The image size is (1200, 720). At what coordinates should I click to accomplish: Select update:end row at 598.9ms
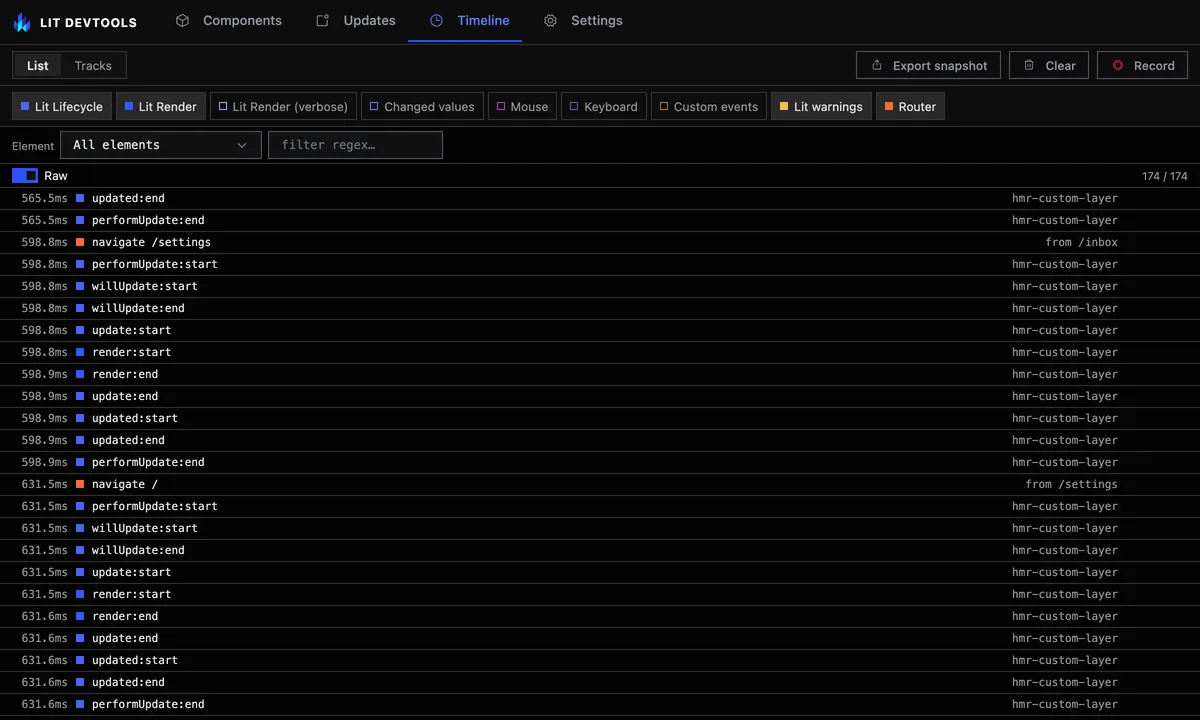[x=600, y=396]
